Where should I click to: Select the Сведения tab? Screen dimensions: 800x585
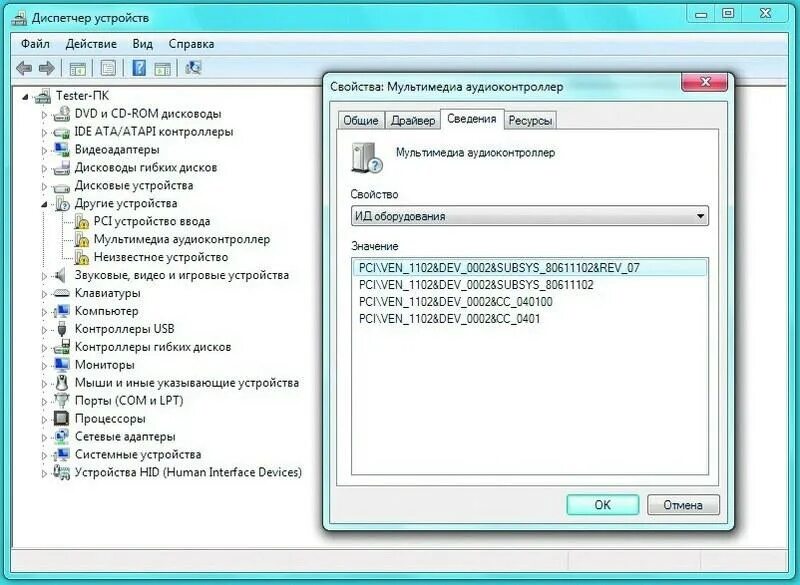[x=471, y=119]
